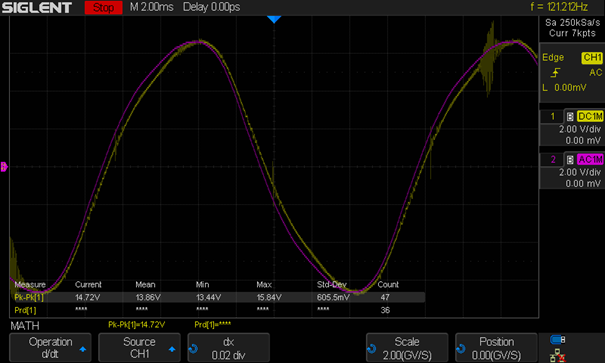Toggle the red Stop run state indicator

tap(103, 7)
